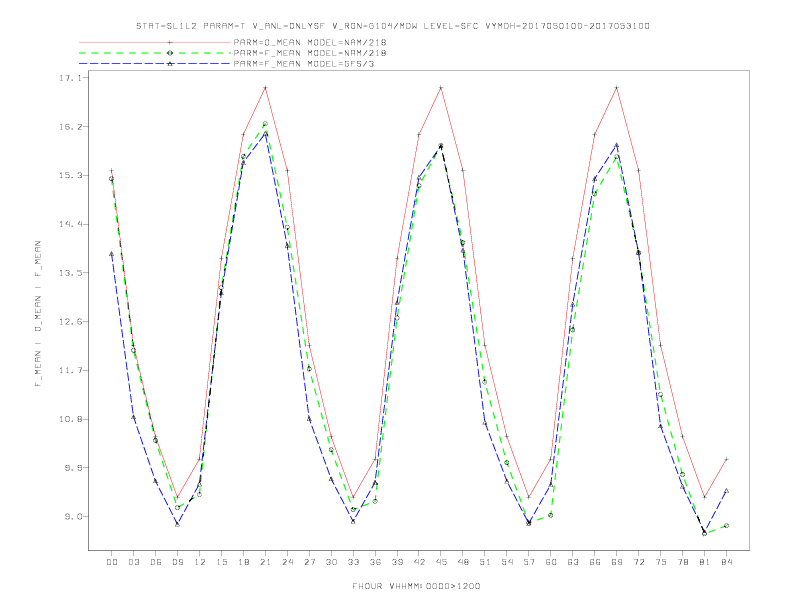
Task: Click x-axis tick label 06
Action: click(156, 562)
